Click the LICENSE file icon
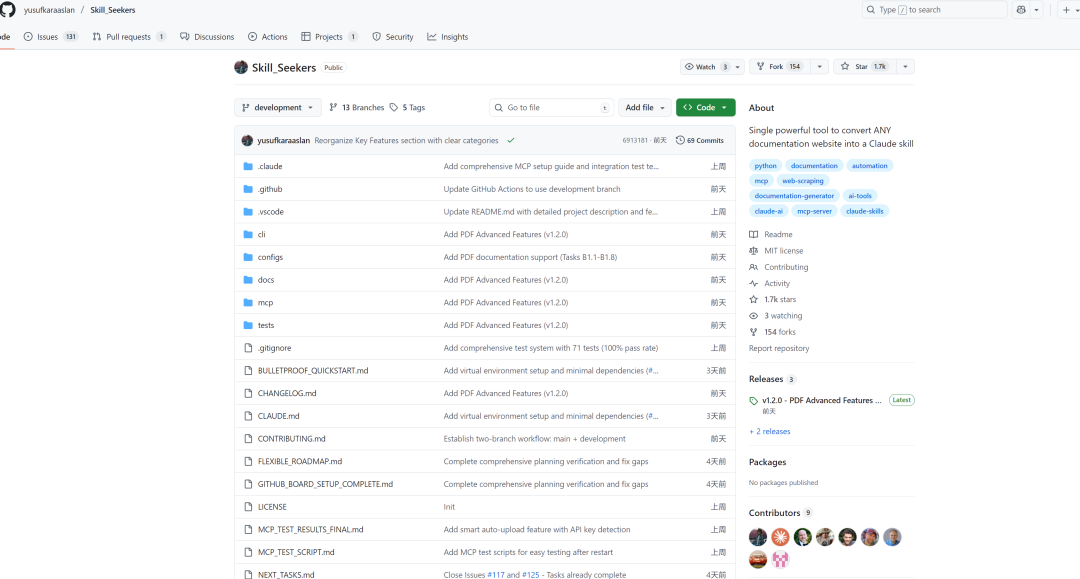Screen dimensions: 1080x579 coord(248,507)
